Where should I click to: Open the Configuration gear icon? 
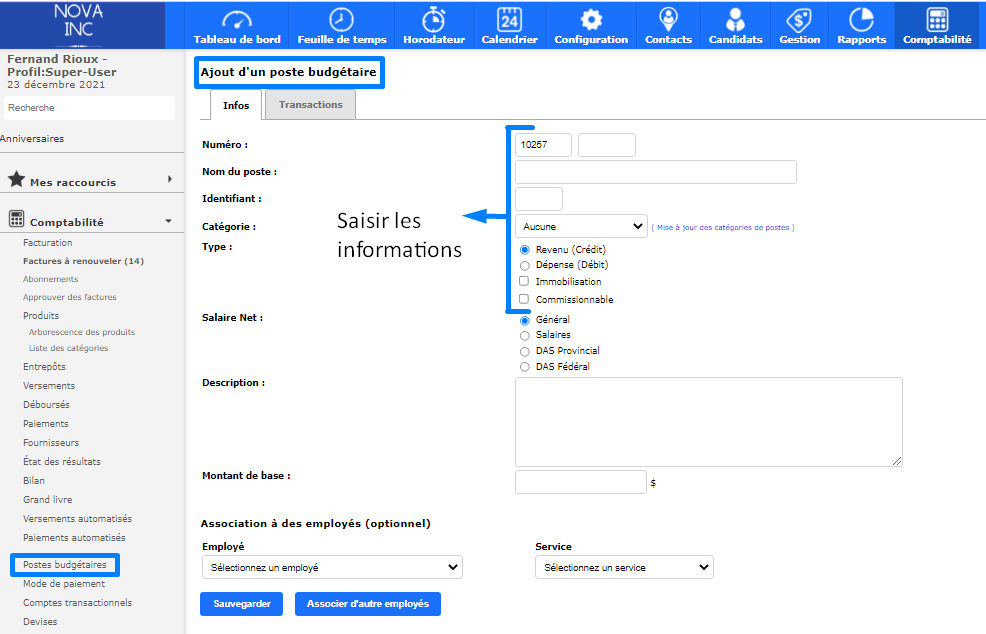pos(591,21)
